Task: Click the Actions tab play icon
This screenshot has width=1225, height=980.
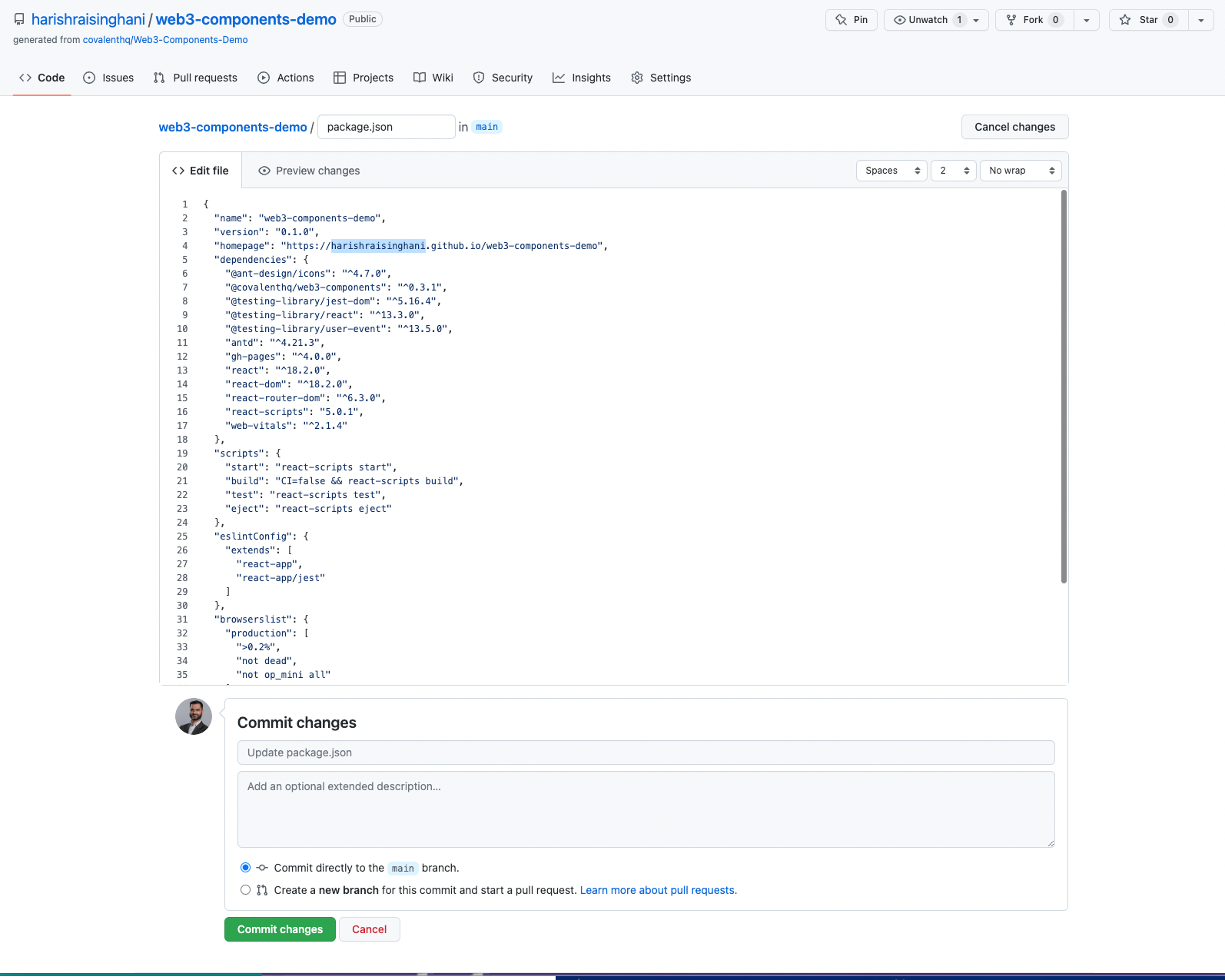Action: 264,78
